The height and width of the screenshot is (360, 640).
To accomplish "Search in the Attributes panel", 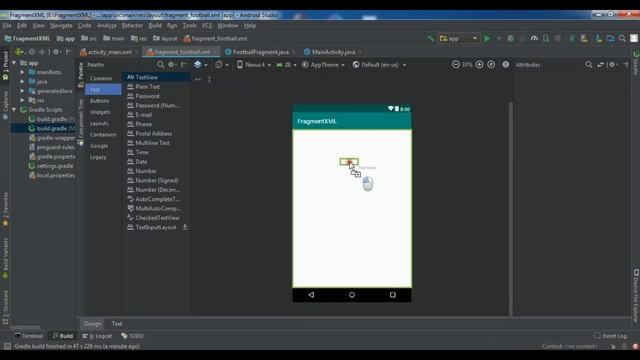I will (589, 64).
